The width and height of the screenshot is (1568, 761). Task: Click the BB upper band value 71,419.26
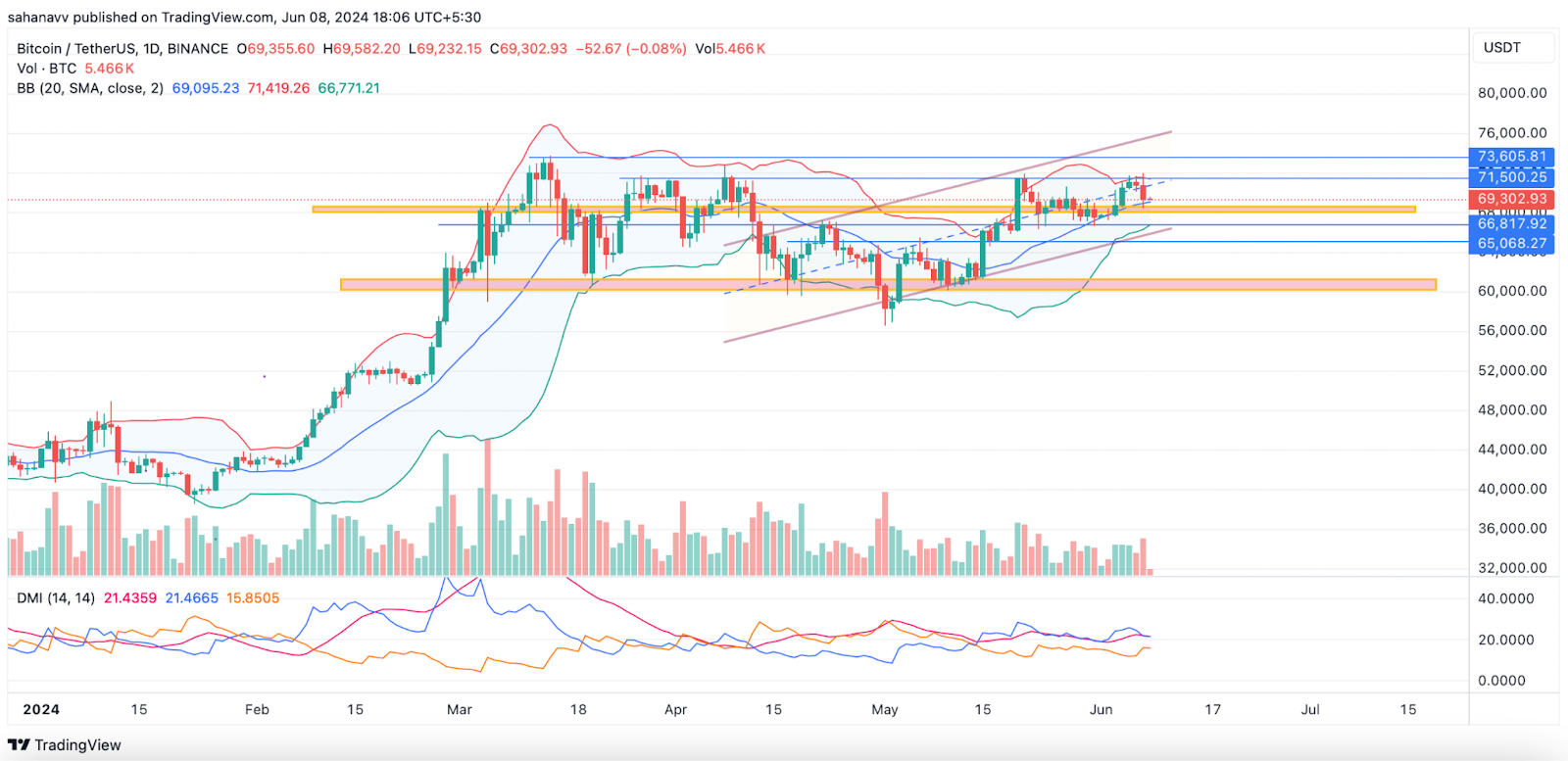point(278,88)
